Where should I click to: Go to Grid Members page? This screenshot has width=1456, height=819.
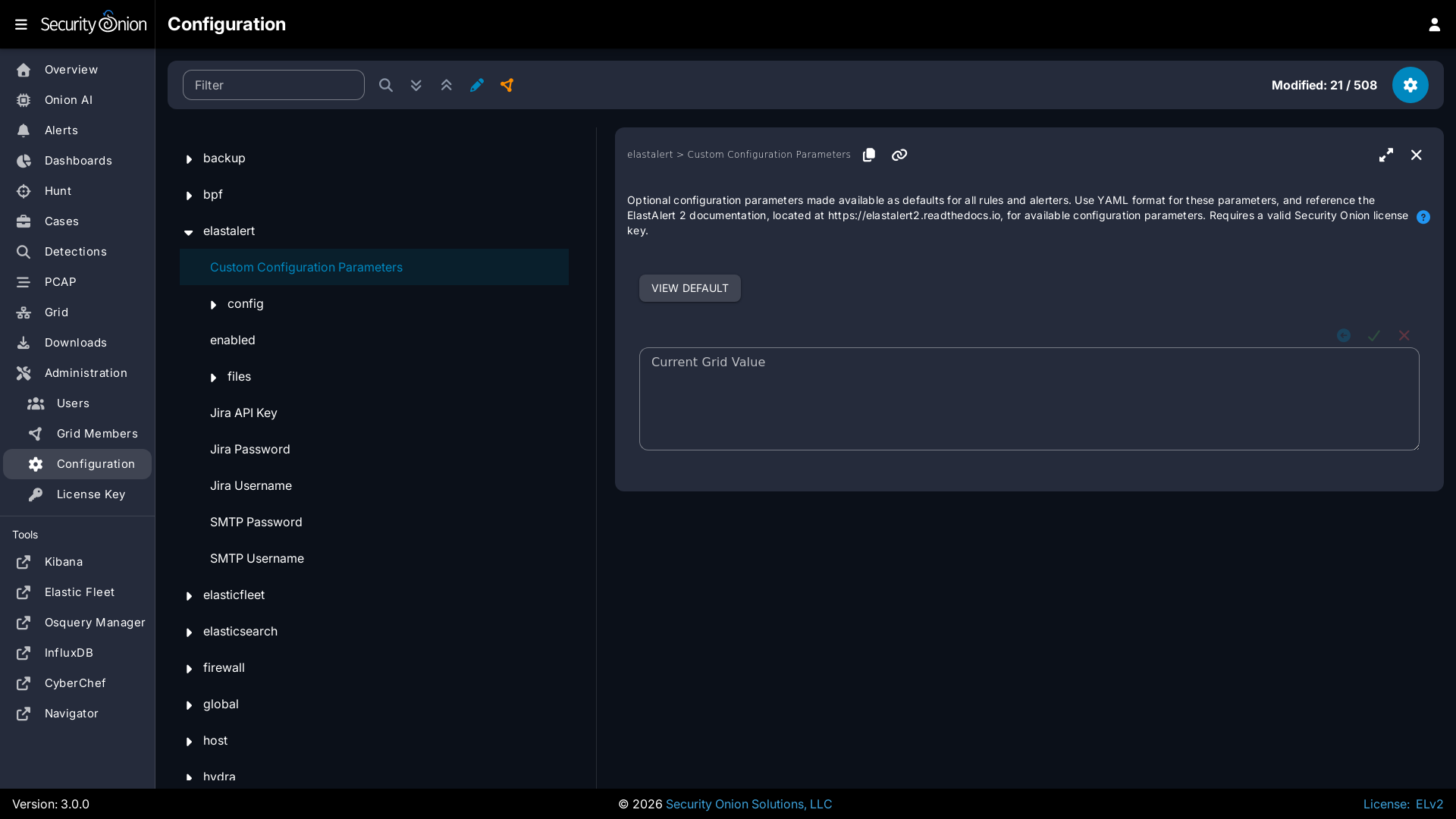pyautogui.click(x=96, y=434)
